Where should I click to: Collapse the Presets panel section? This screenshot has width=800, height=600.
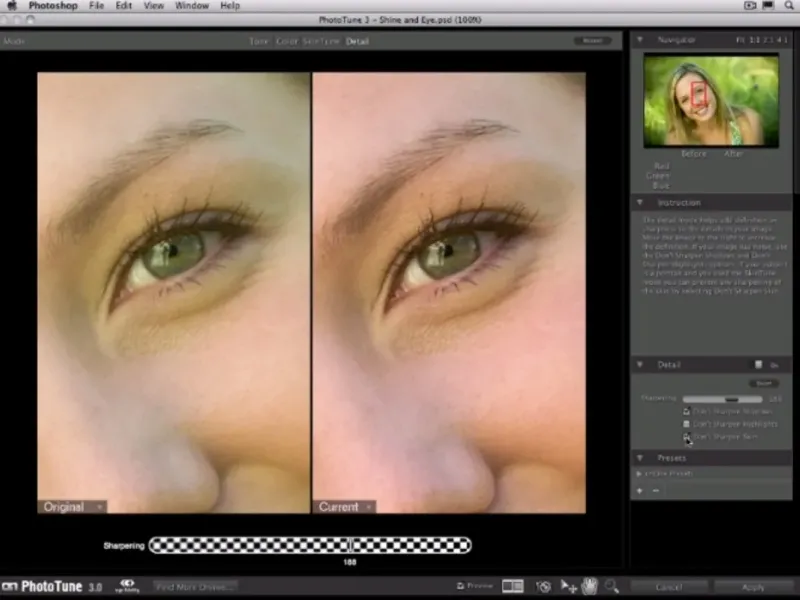tap(640, 458)
